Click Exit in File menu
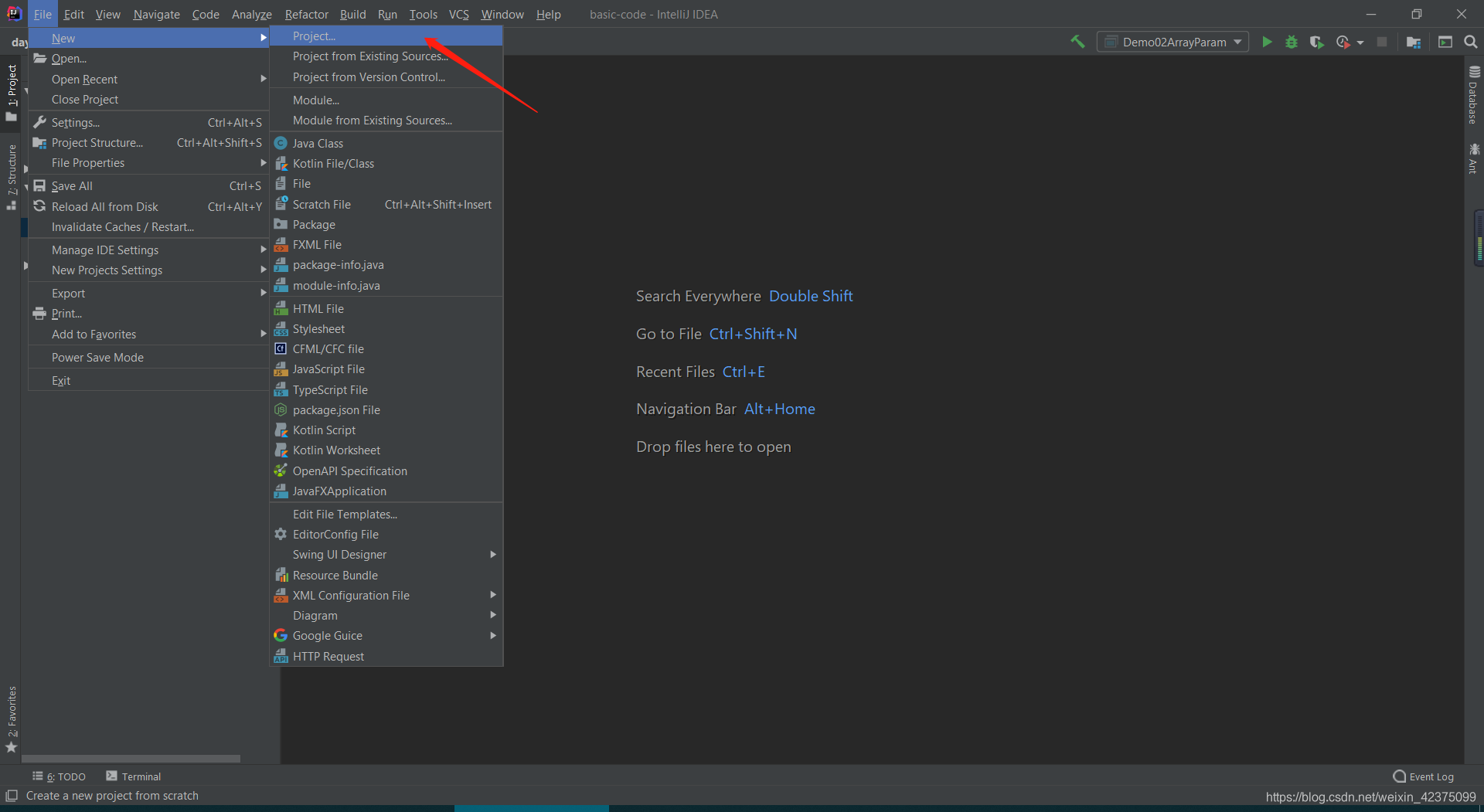 (148, 381)
